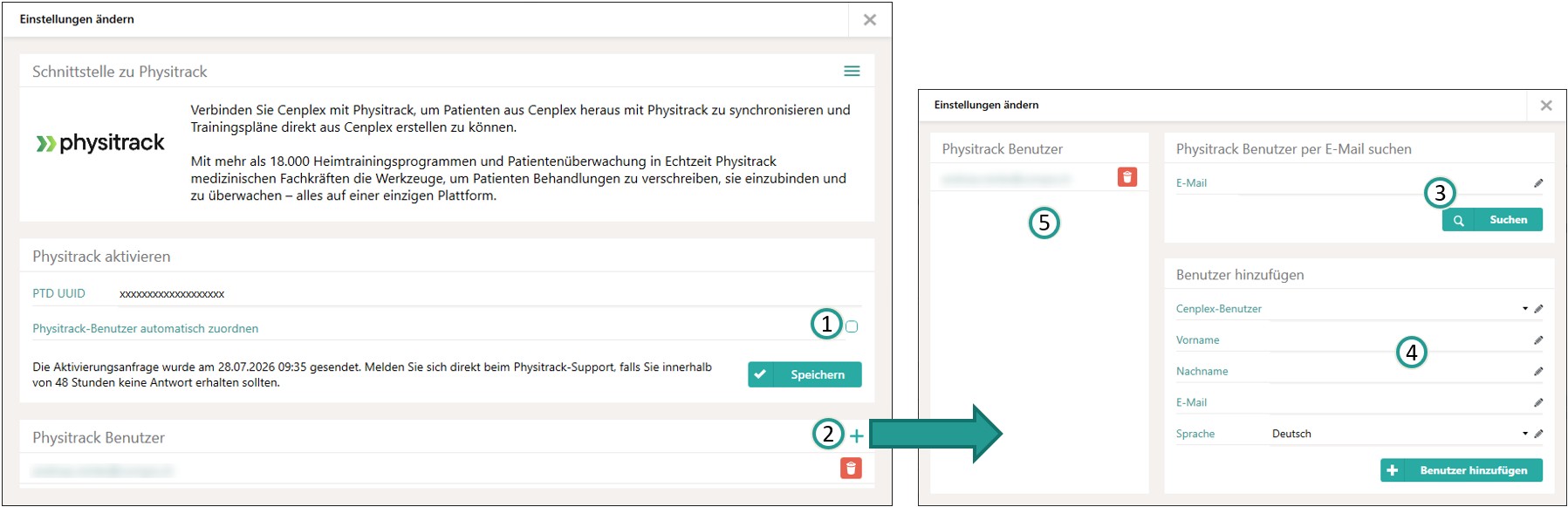Click the Speichern button
Screen dimensions: 1568x507
(x=805, y=374)
